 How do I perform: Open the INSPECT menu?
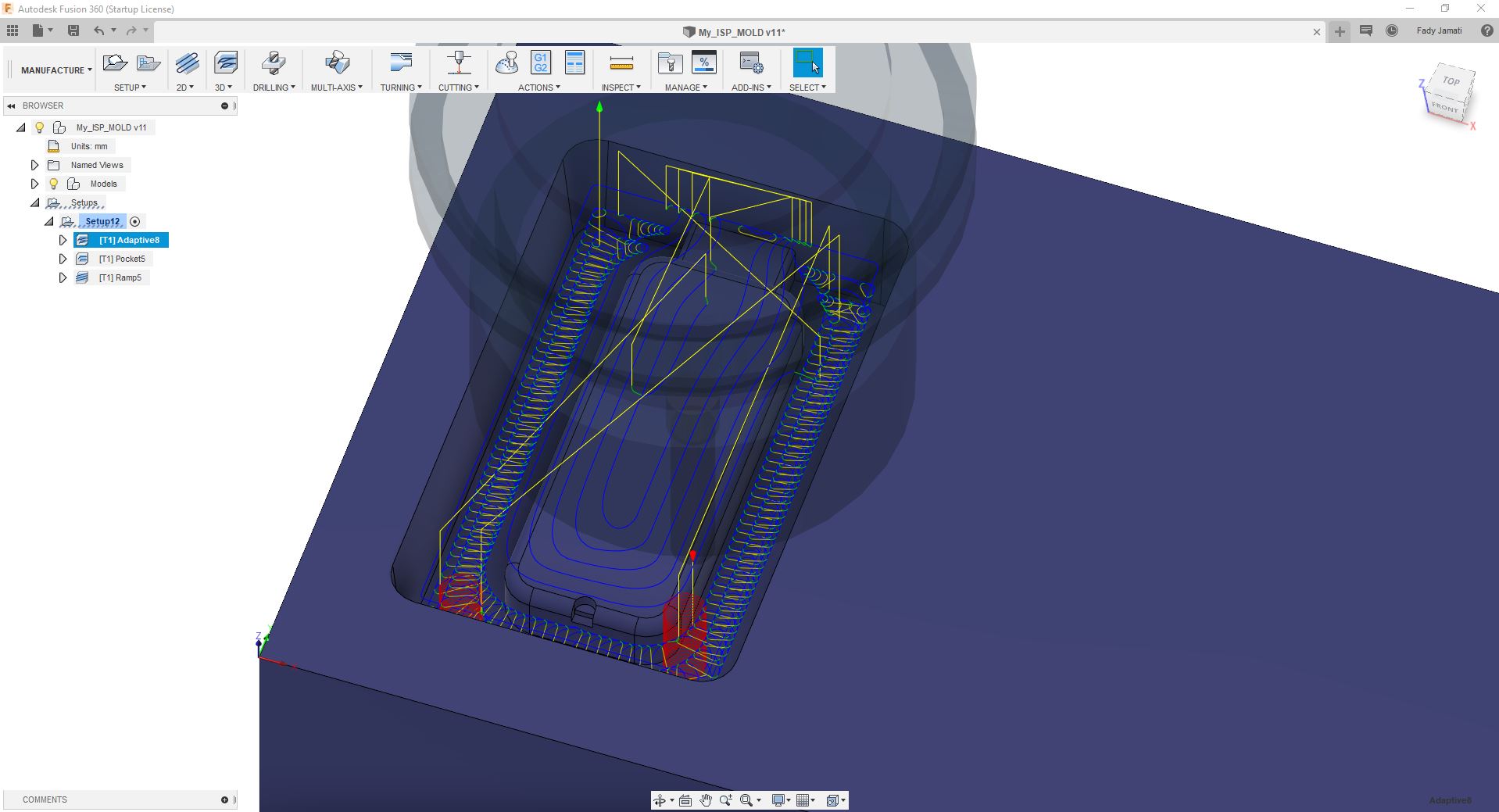pos(621,88)
